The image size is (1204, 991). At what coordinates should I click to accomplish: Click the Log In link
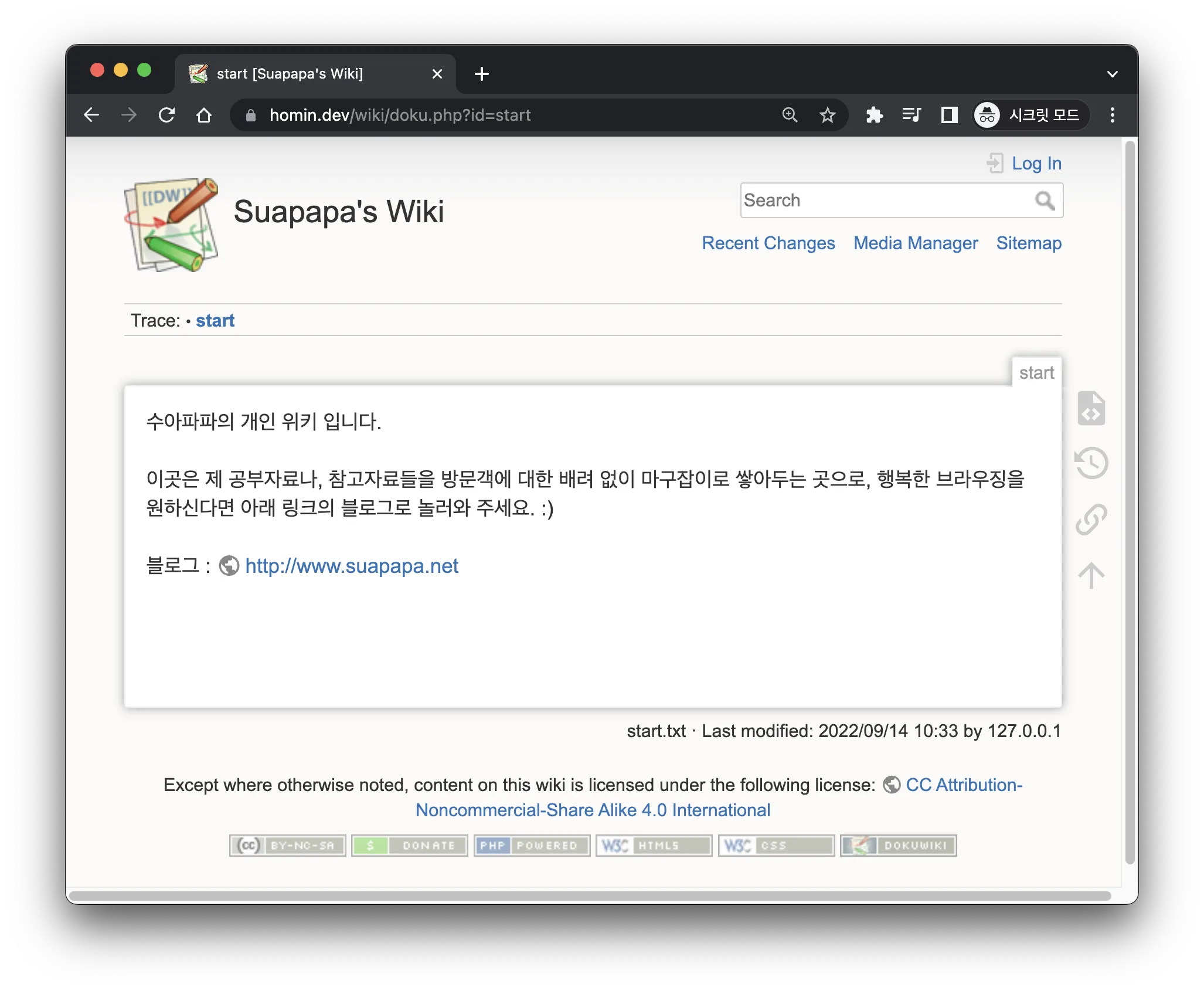[x=1036, y=163]
